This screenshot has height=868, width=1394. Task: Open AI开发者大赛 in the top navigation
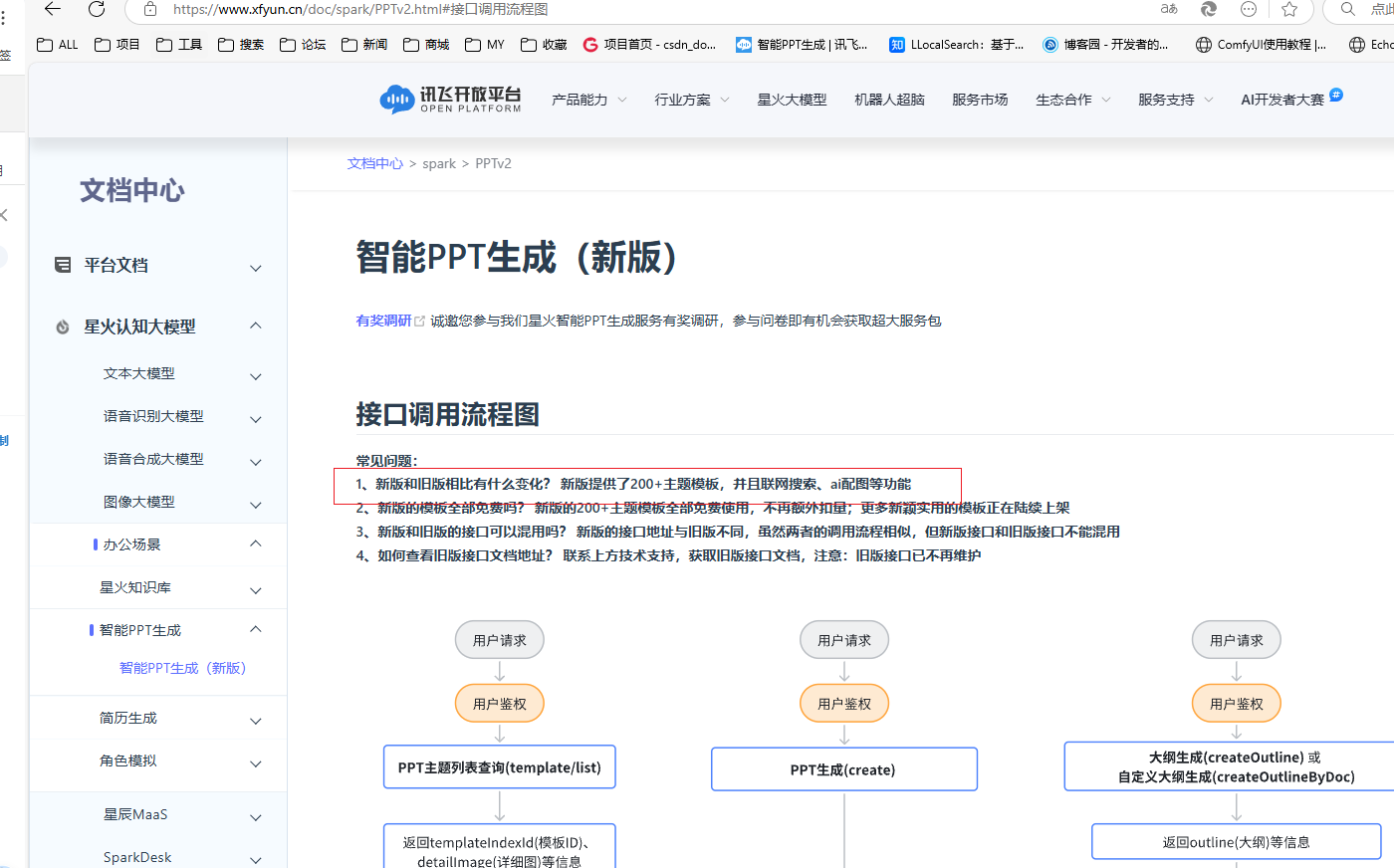1282,100
